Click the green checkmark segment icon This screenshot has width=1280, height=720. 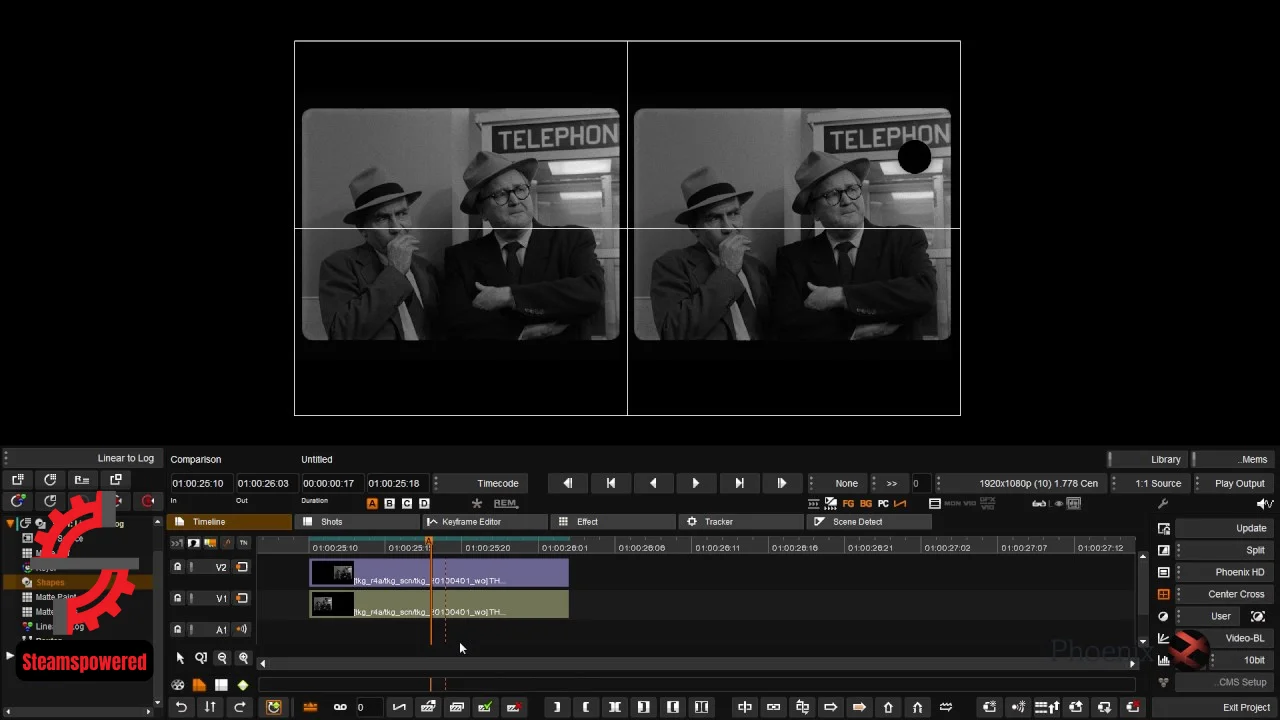(485, 707)
